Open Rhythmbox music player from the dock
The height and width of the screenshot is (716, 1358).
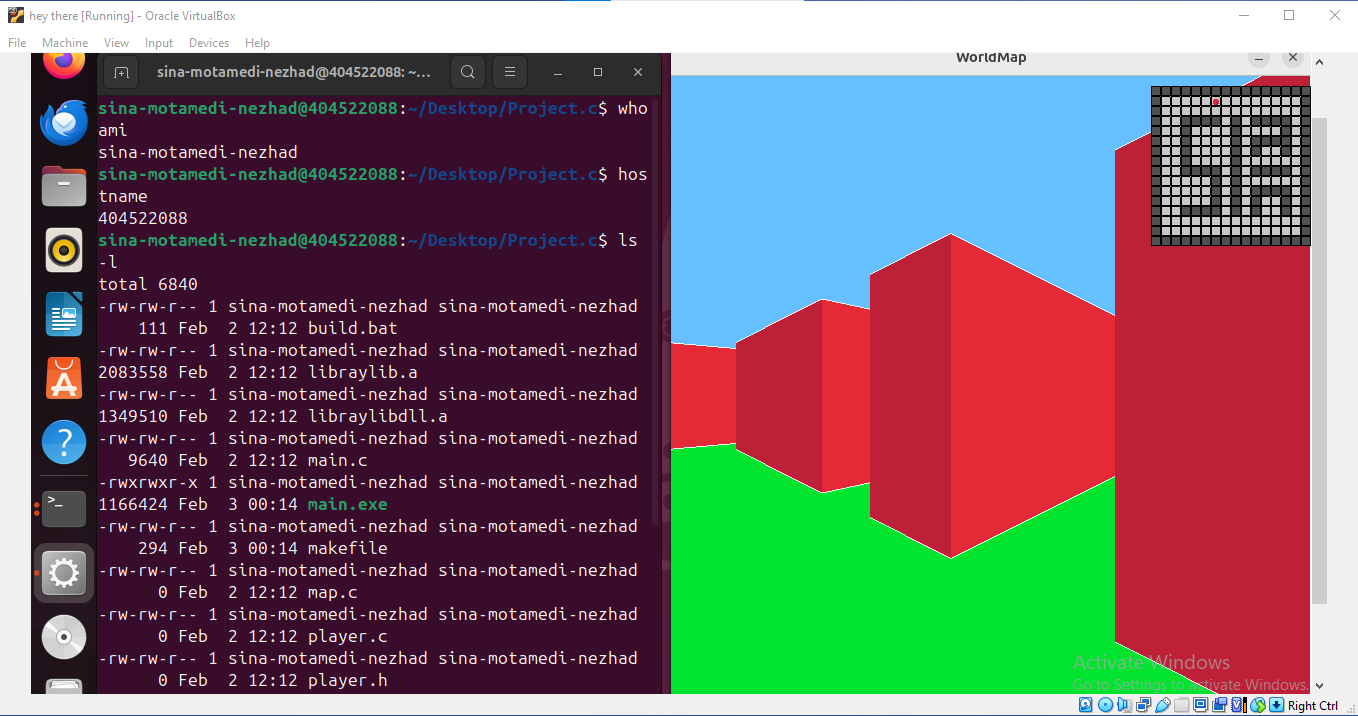click(63, 250)
